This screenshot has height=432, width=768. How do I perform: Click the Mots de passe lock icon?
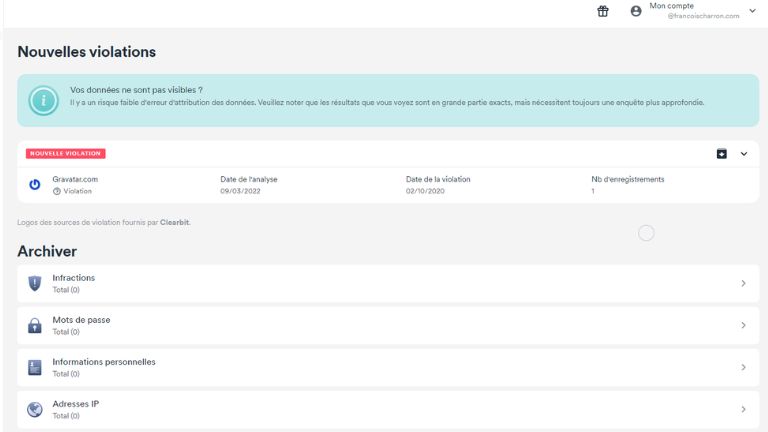tap(35, 326)
